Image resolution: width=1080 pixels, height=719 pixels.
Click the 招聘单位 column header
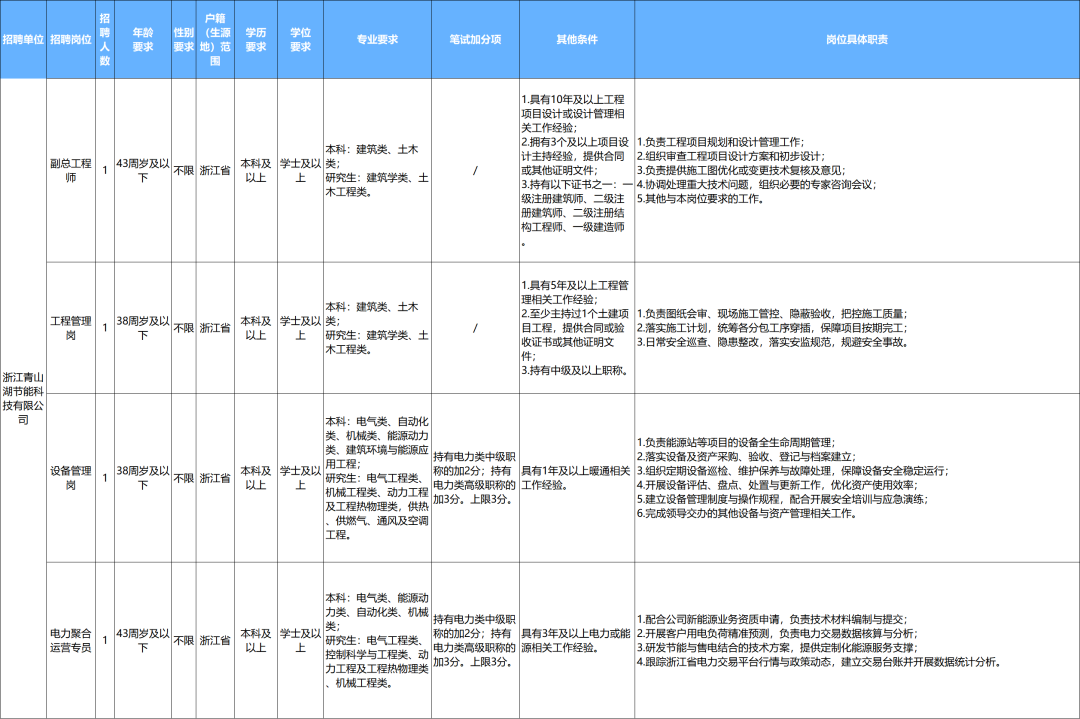[x=23, y=39]
